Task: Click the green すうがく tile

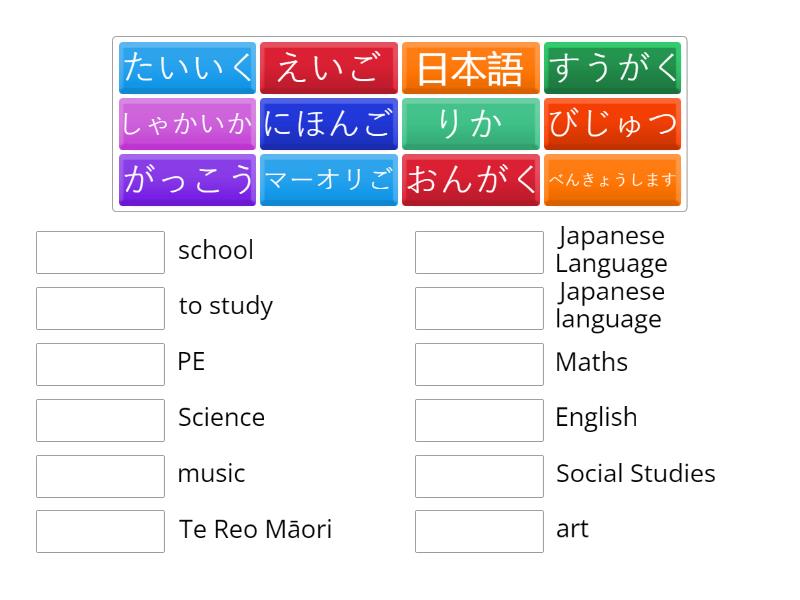Action: 612,68
